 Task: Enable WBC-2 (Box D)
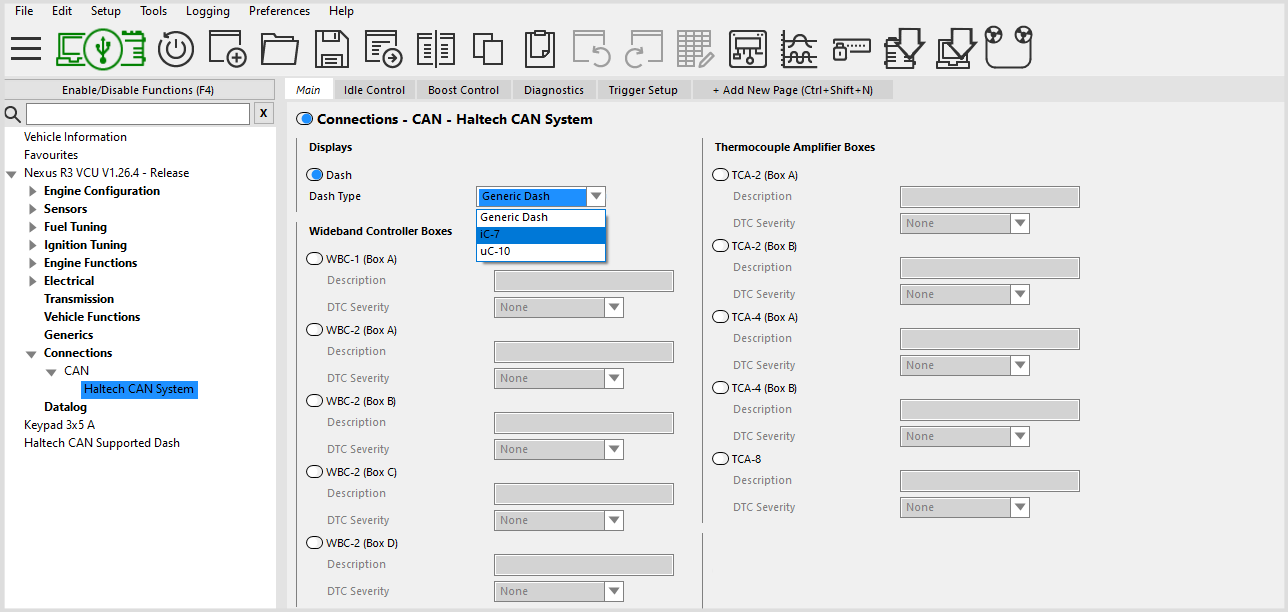[x=314, y=543]
